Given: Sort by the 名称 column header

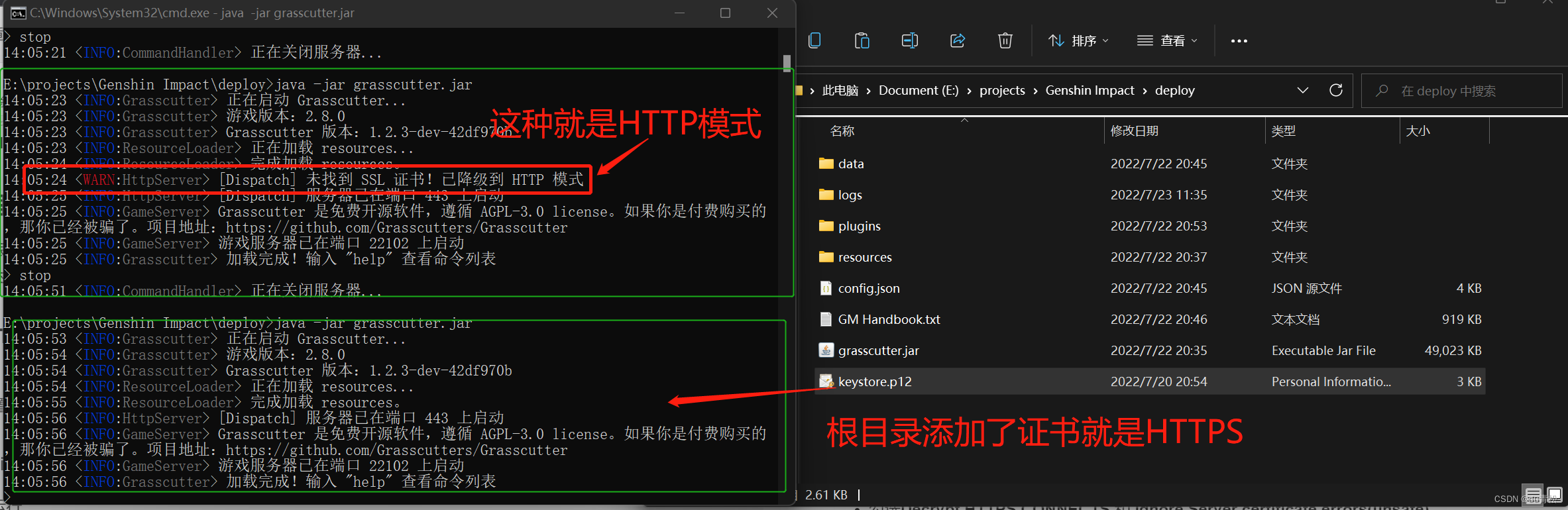Looking at the screenshot, I should 842,131.
